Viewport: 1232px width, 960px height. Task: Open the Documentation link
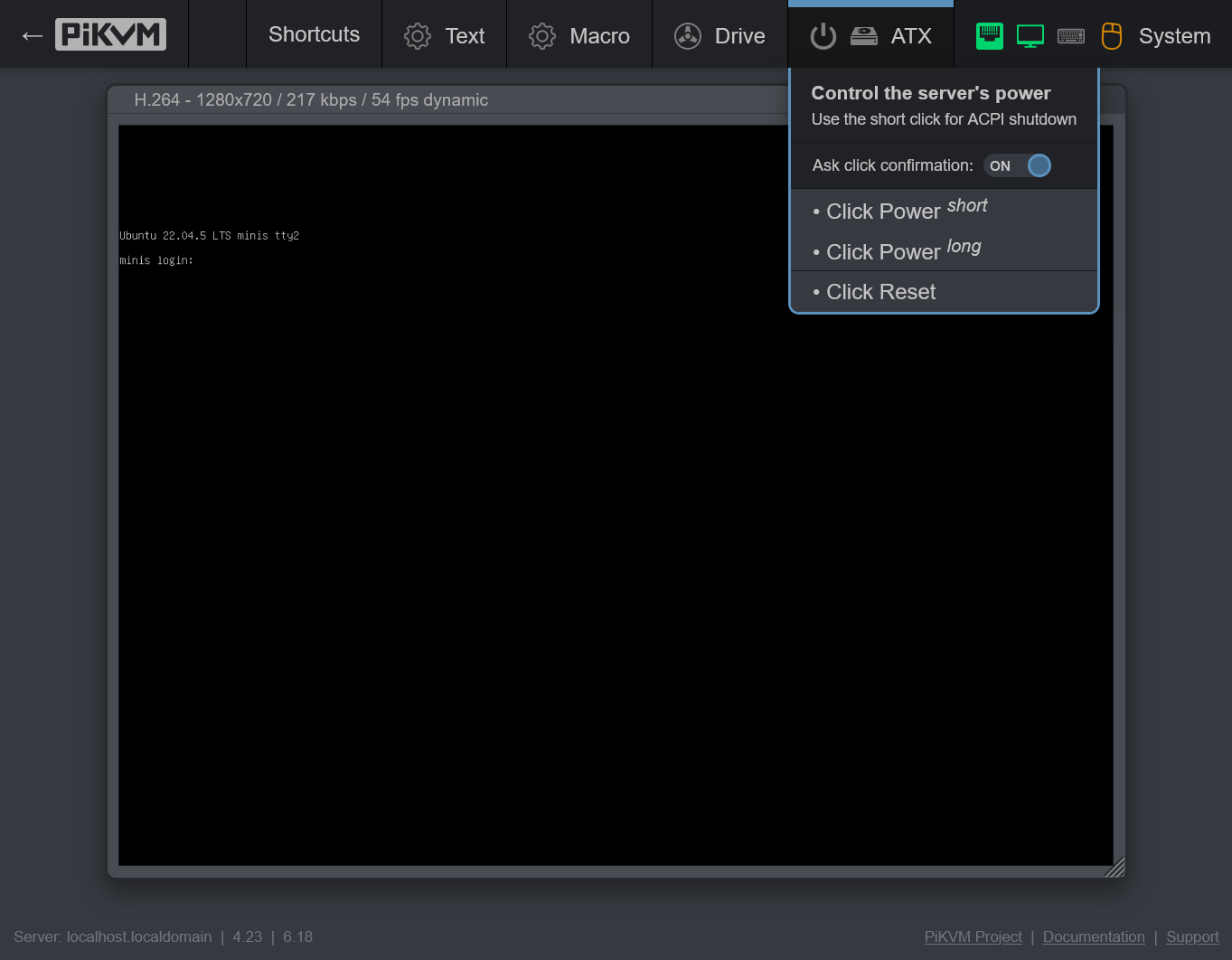pos(1094,936)
